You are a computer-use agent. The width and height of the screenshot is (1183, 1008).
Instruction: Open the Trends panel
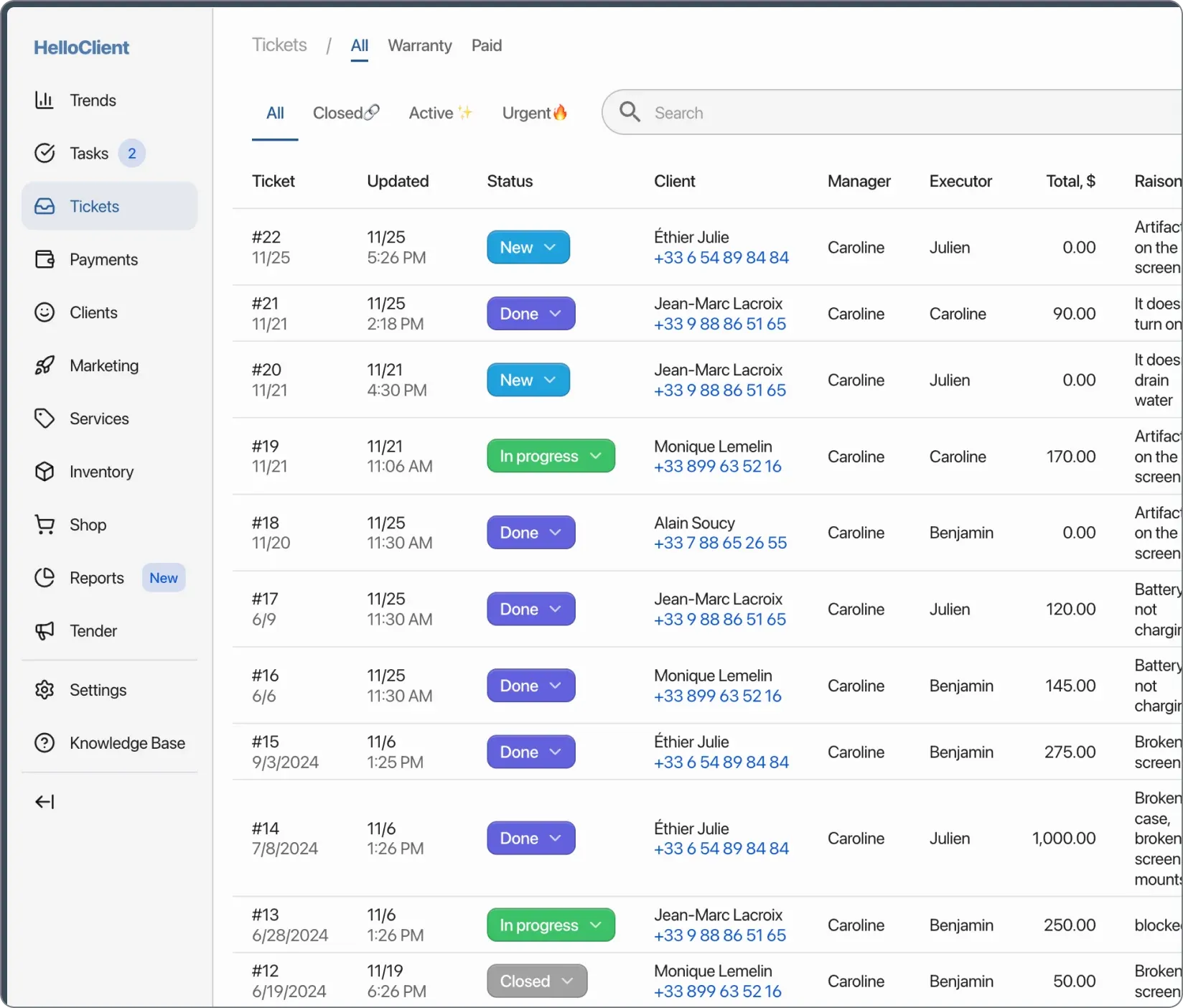(45, 100)
